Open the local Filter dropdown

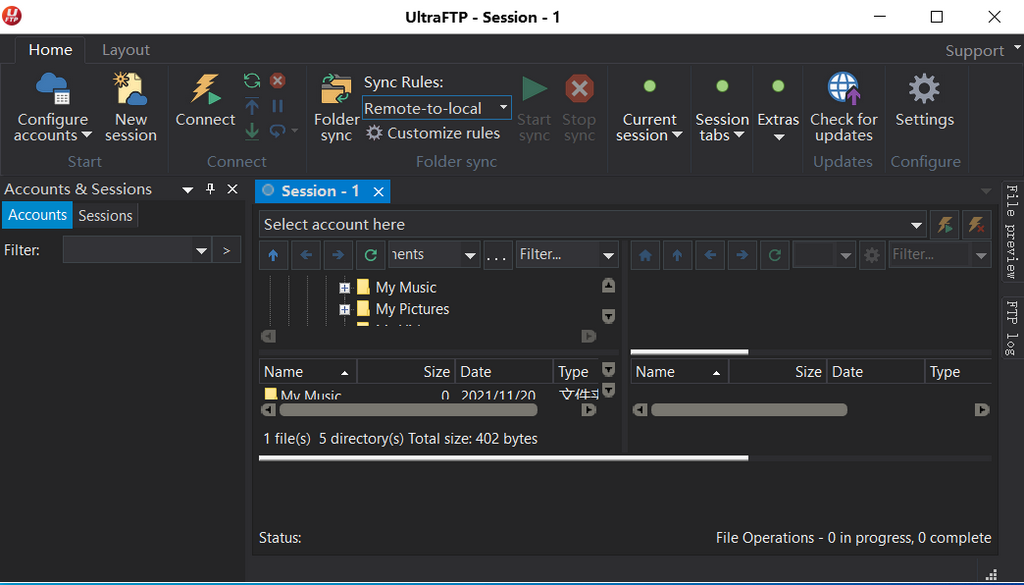[x=609, y=255]
